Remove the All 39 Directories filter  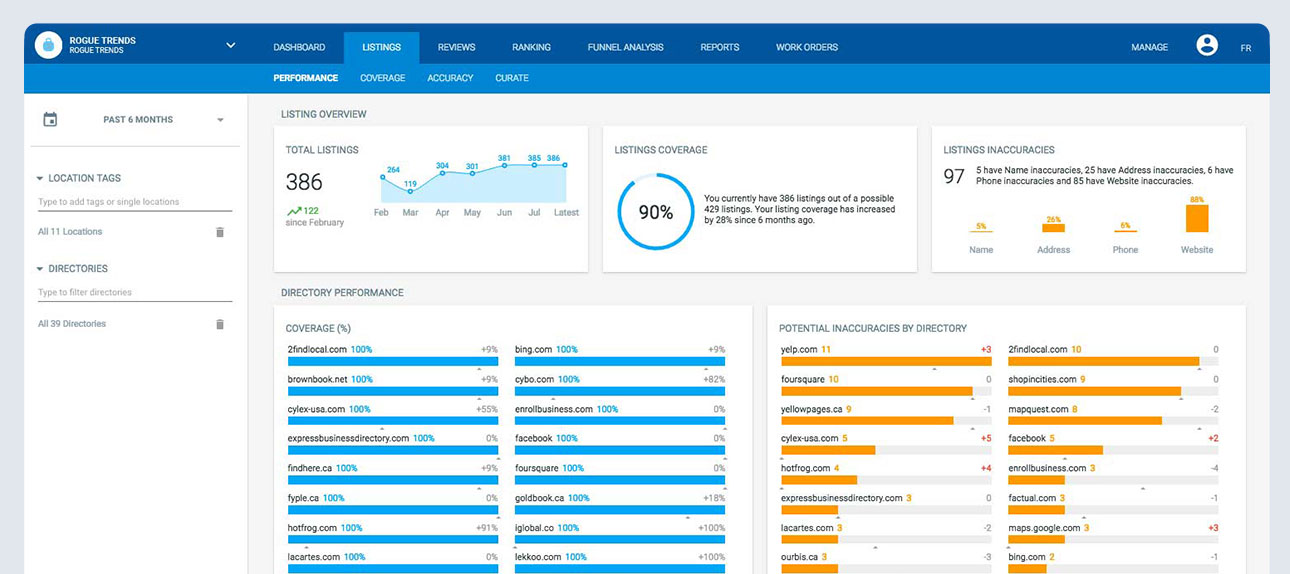click(x=220, y=324)
